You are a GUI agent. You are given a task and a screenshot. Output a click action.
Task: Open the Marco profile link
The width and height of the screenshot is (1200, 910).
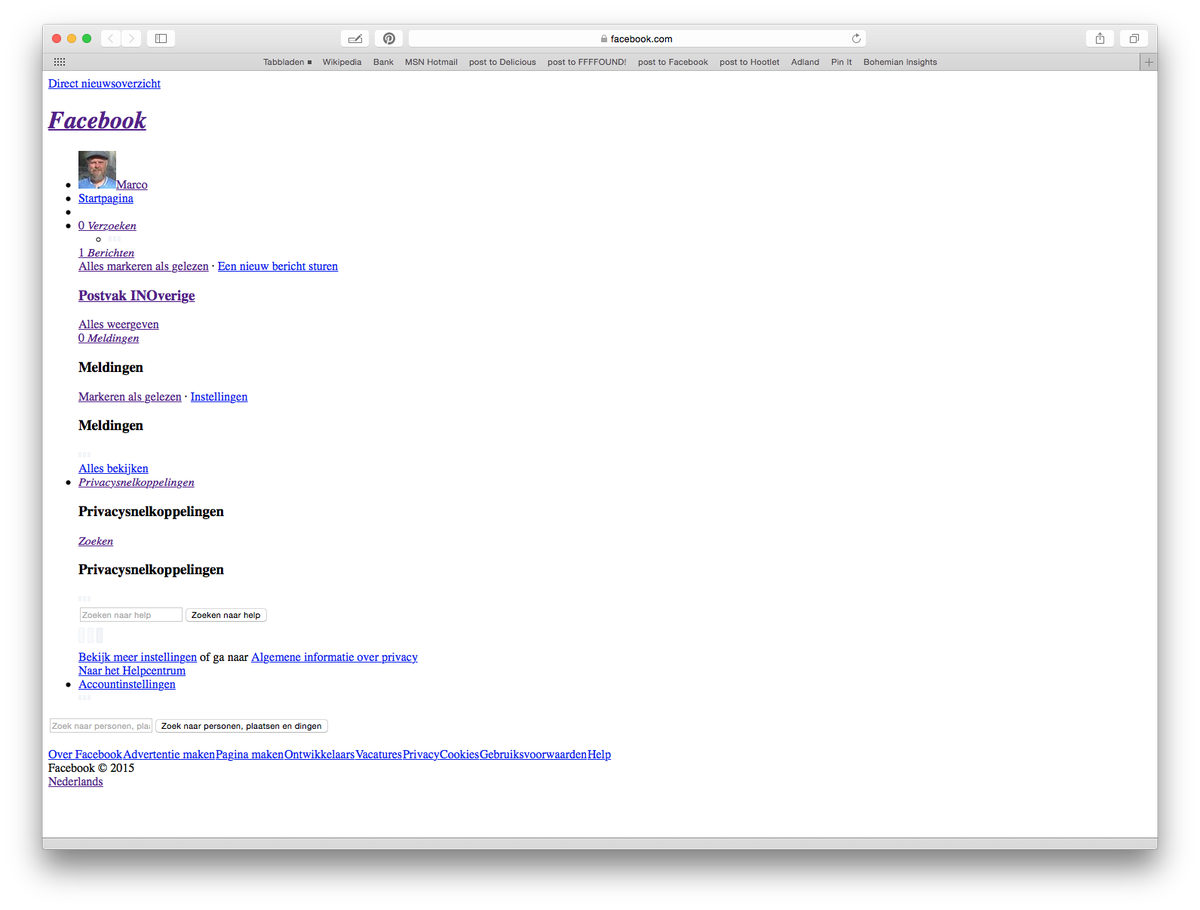tap(132, 185)
